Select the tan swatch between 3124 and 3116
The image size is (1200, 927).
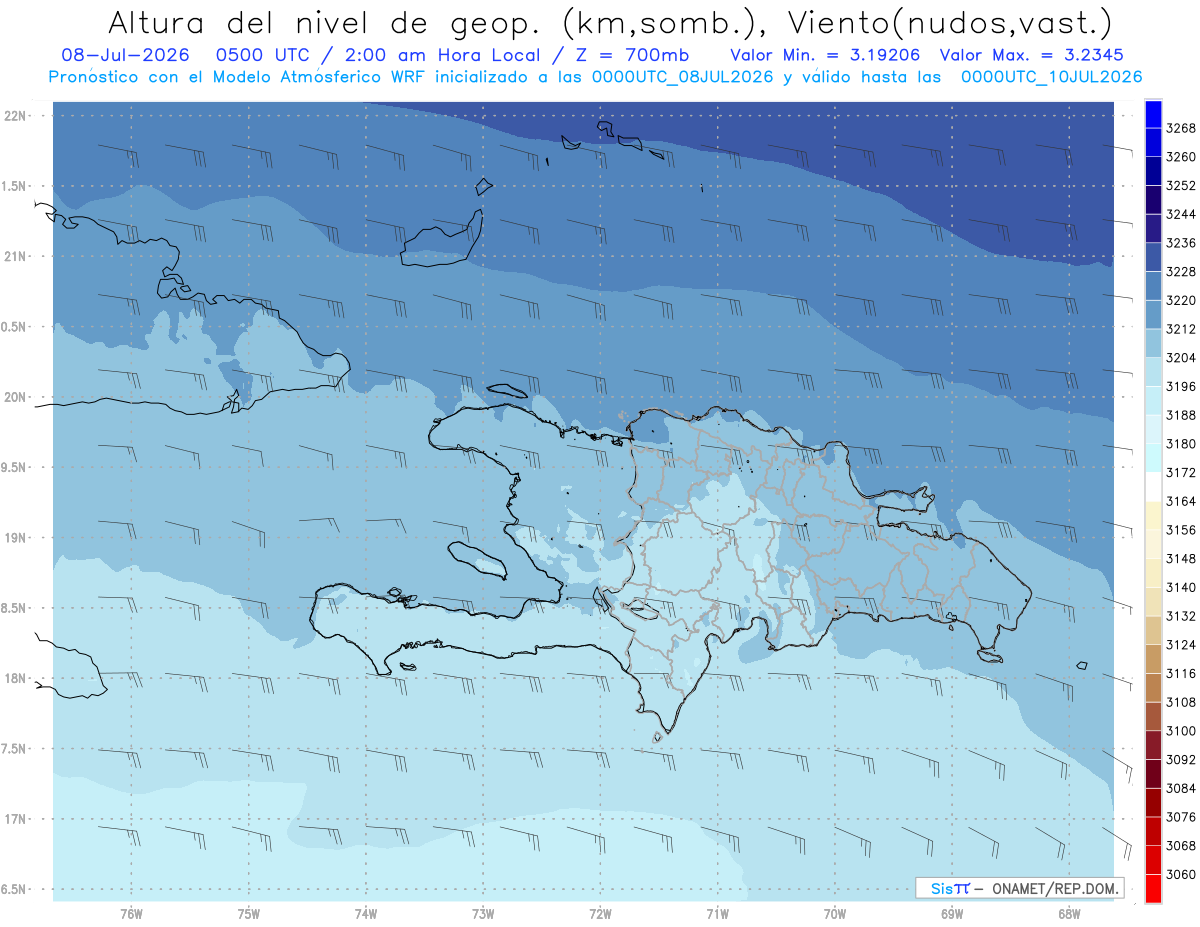point(1153,659)
